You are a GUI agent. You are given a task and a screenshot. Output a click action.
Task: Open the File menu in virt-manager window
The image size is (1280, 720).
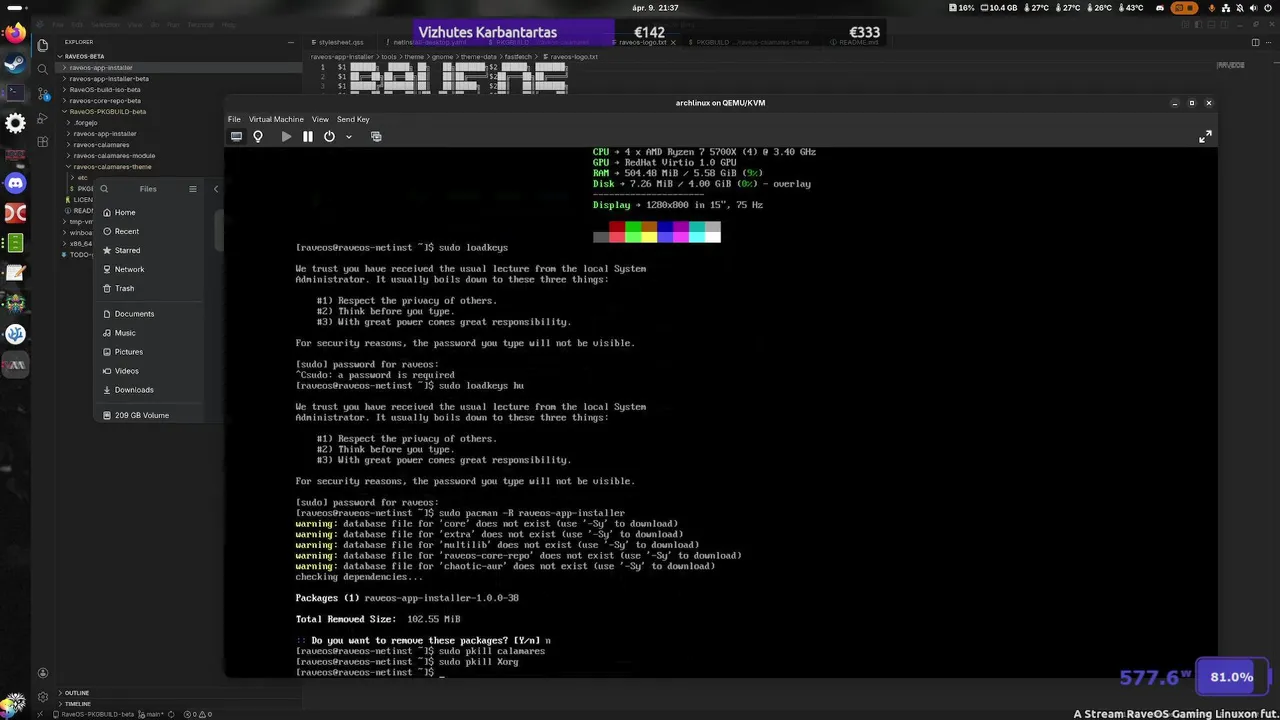[x=234, y=119]
